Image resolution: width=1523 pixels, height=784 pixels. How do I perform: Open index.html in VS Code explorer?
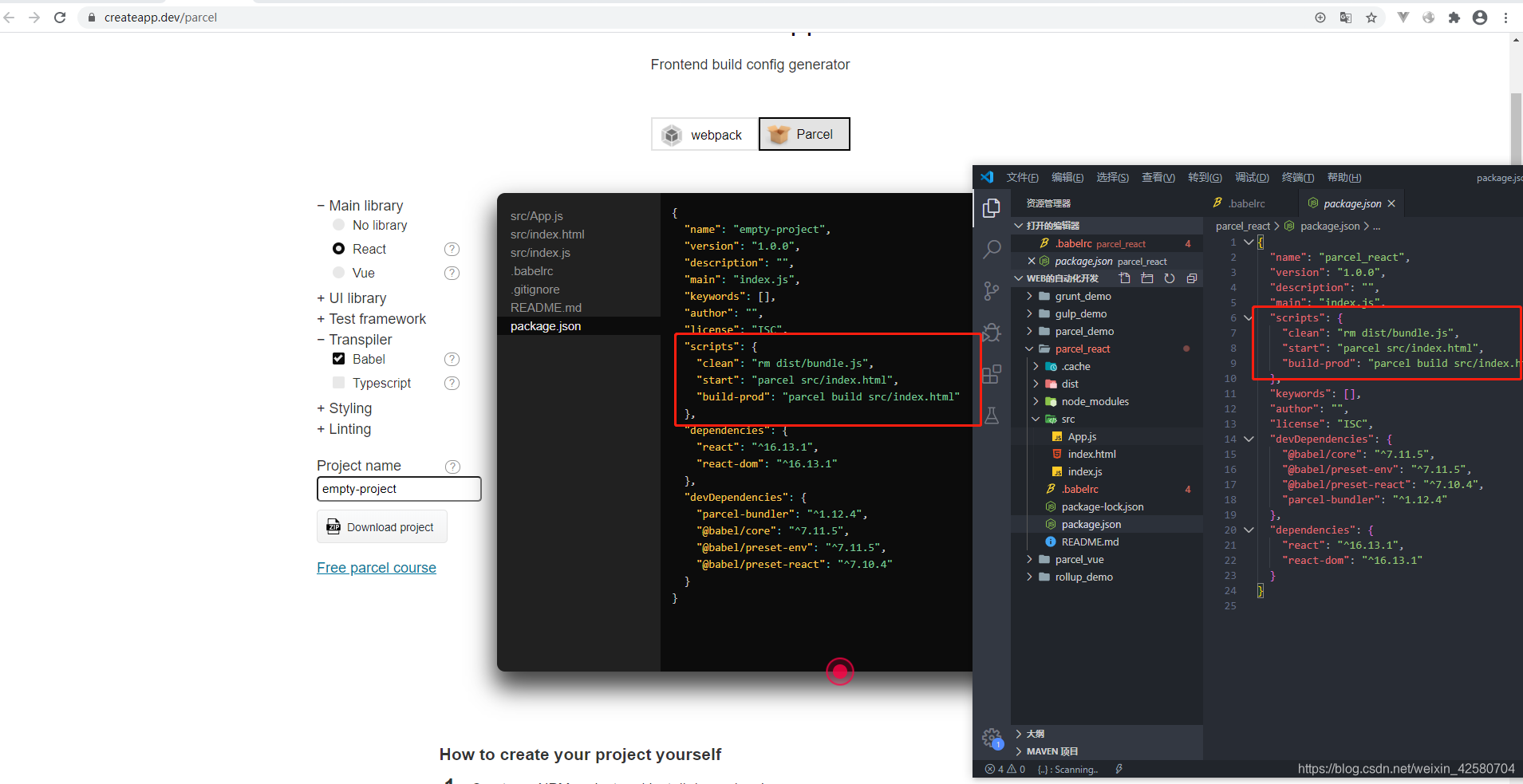point(1091,454)
